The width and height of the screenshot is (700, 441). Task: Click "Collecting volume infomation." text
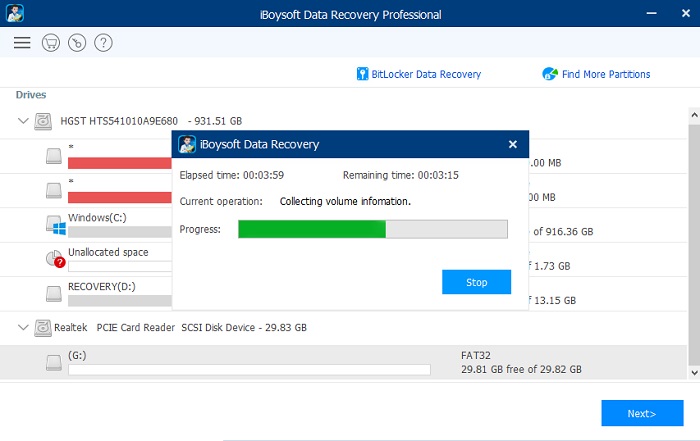point(345,202)
